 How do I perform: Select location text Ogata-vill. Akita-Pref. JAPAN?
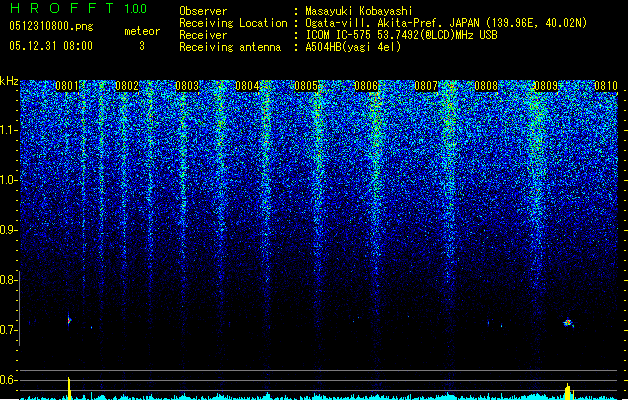tap(392, 23)
